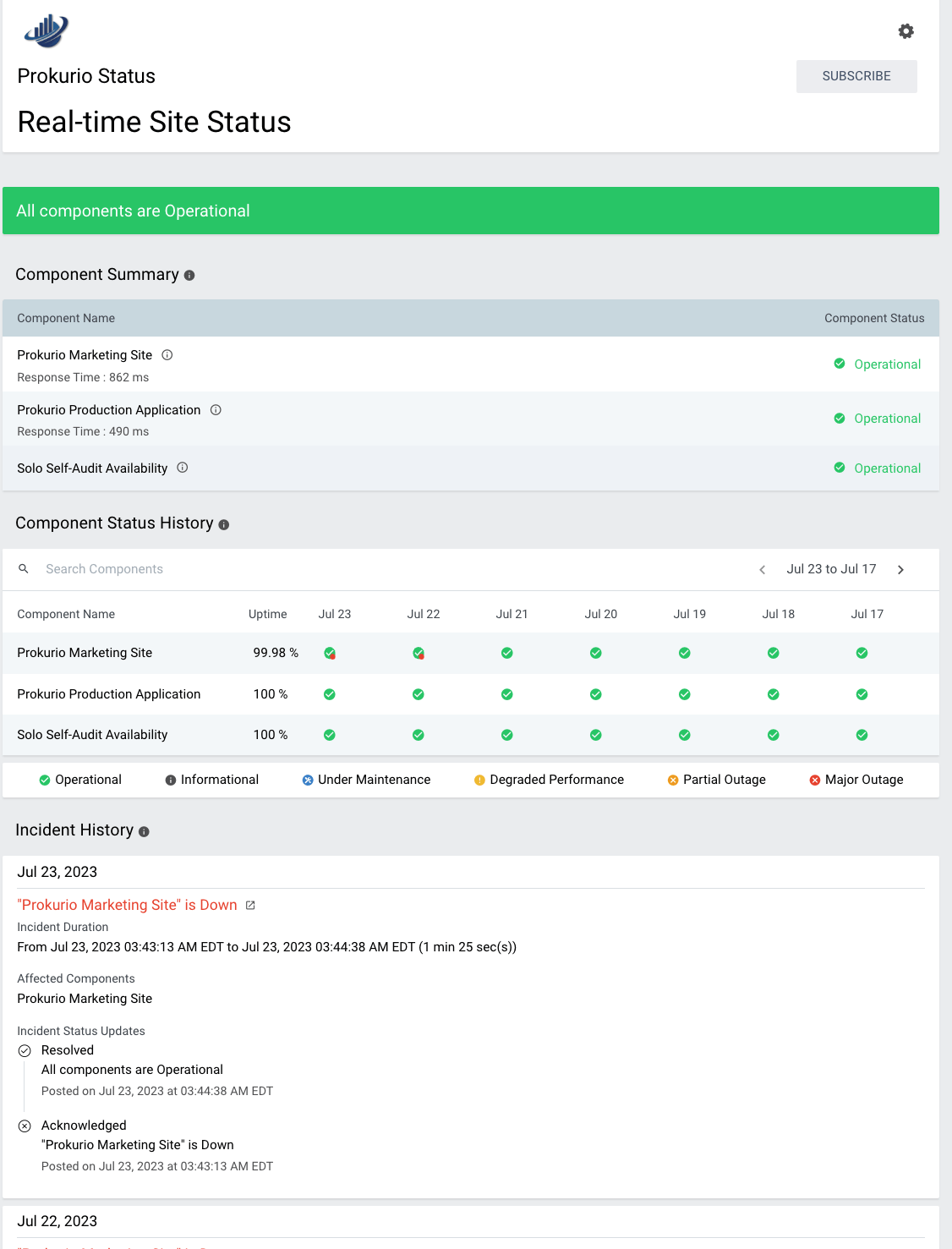The height and width of the screenshot is (1249, 952).
Task: Click the Acknowledged status update
Action: (84, 1126)
